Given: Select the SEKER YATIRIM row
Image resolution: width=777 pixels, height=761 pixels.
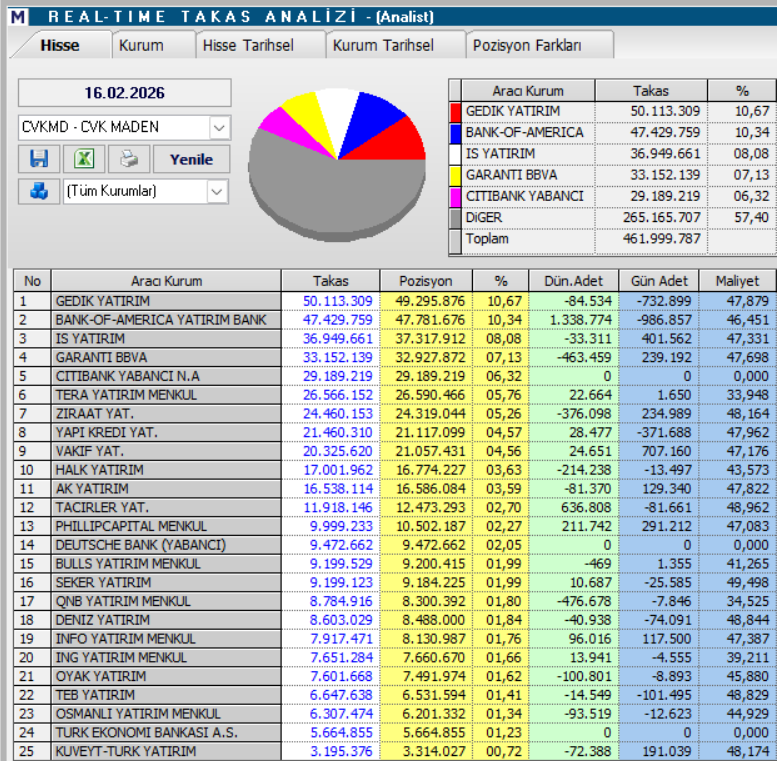Looking at the screenshot, I should coord(395,583).
